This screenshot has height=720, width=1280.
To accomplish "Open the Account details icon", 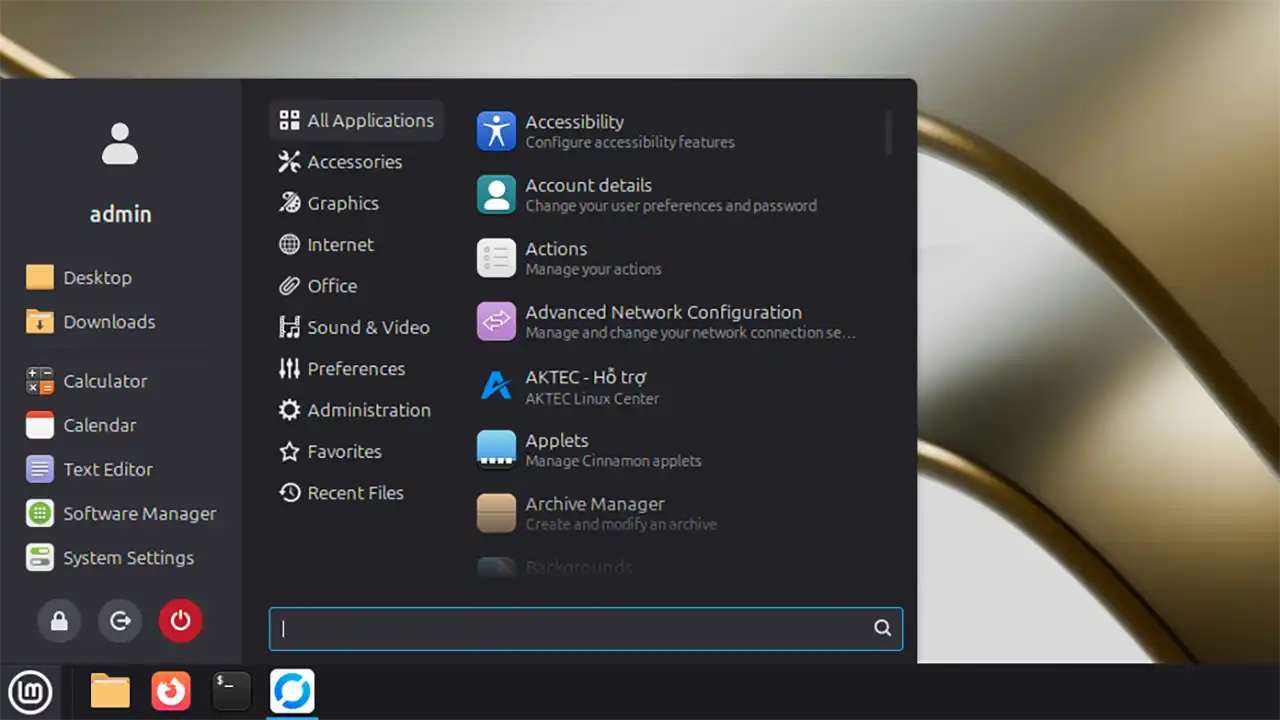I will [x=496, y=195].
